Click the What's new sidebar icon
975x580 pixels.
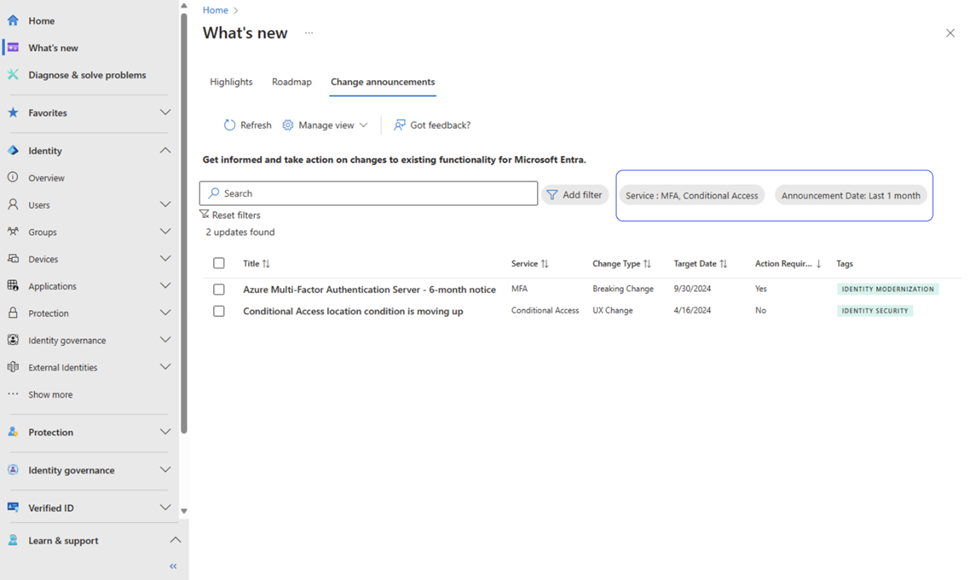click(13, 47)
